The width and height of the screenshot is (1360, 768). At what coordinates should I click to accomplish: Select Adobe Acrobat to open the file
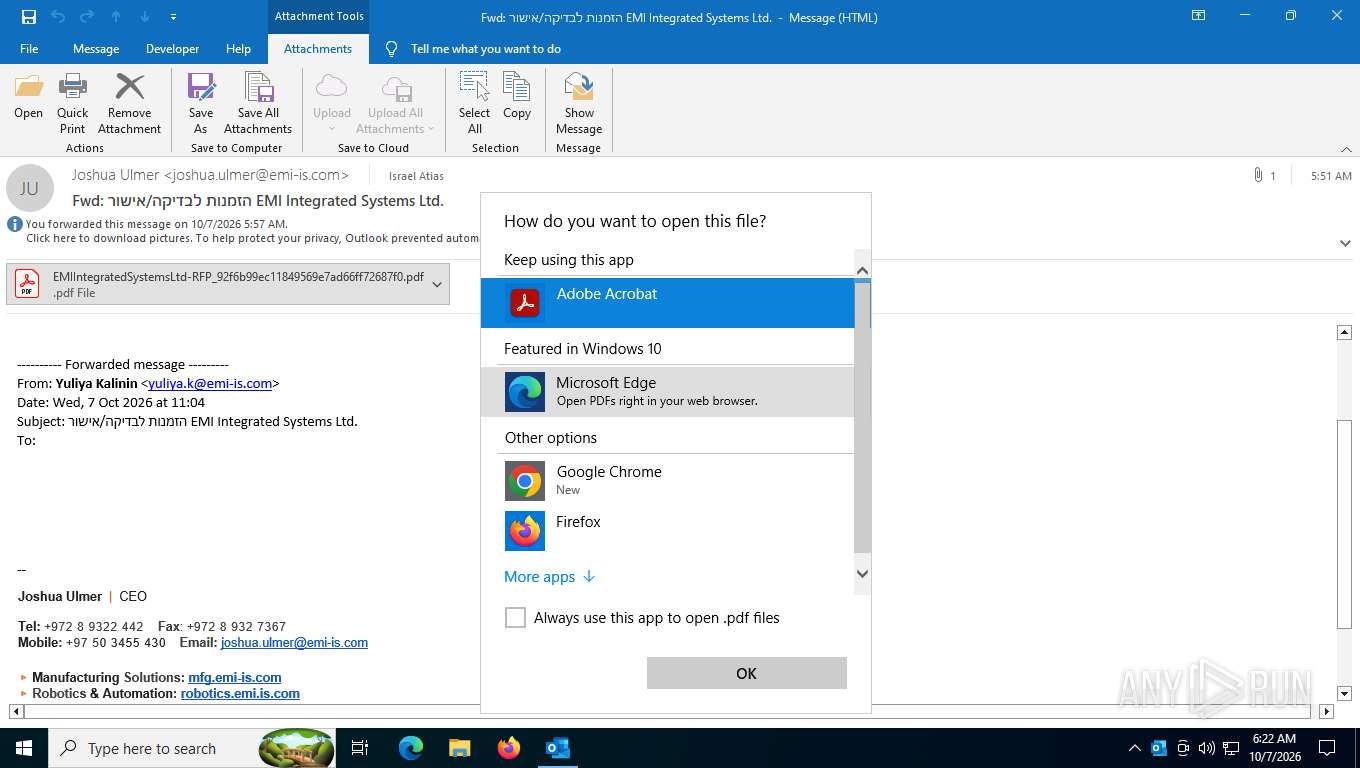(668, 302)
